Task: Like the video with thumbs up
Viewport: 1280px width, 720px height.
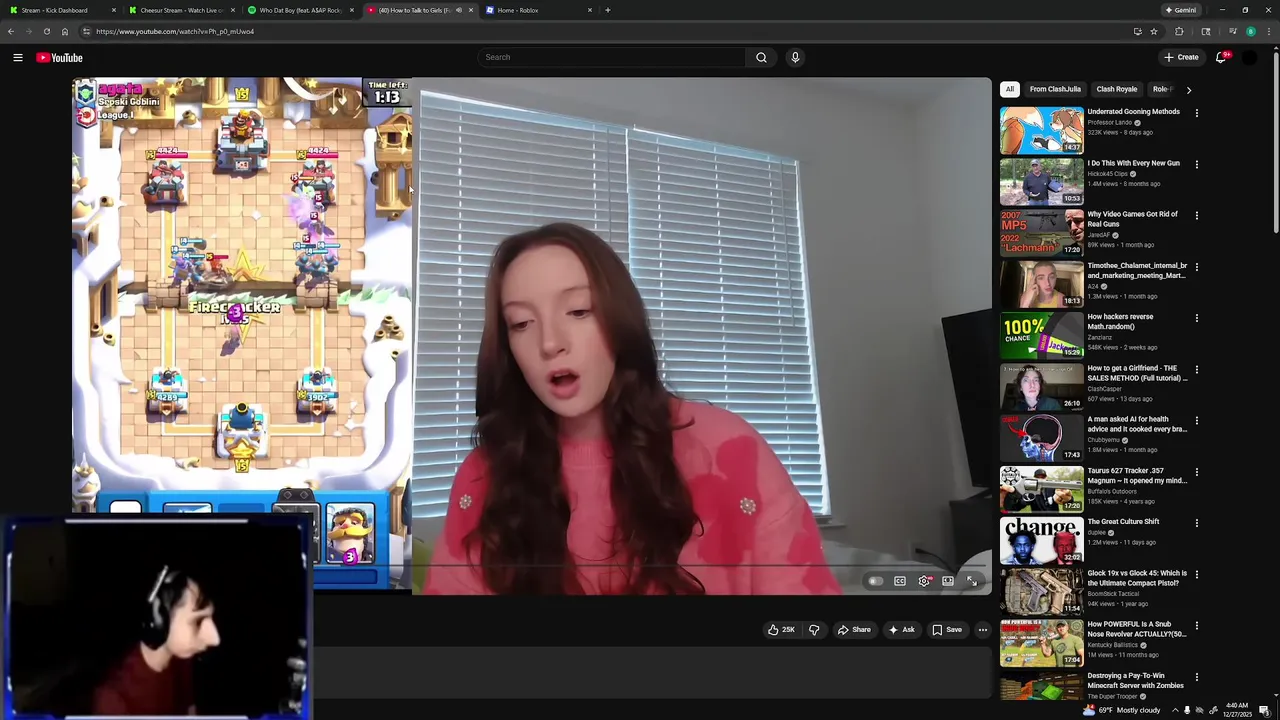Action: (781, 630)
